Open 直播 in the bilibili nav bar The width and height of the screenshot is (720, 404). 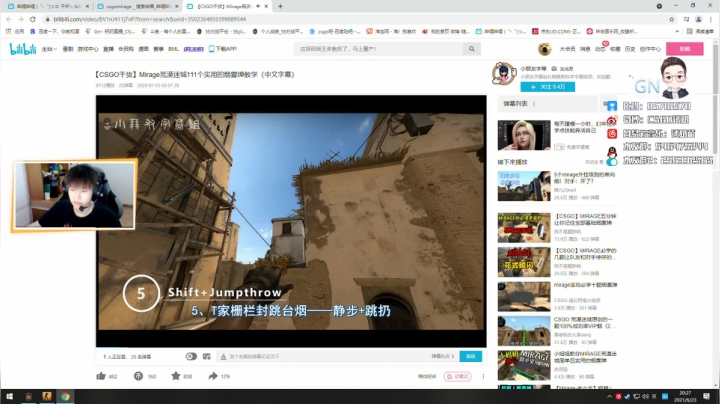(108, 49)
